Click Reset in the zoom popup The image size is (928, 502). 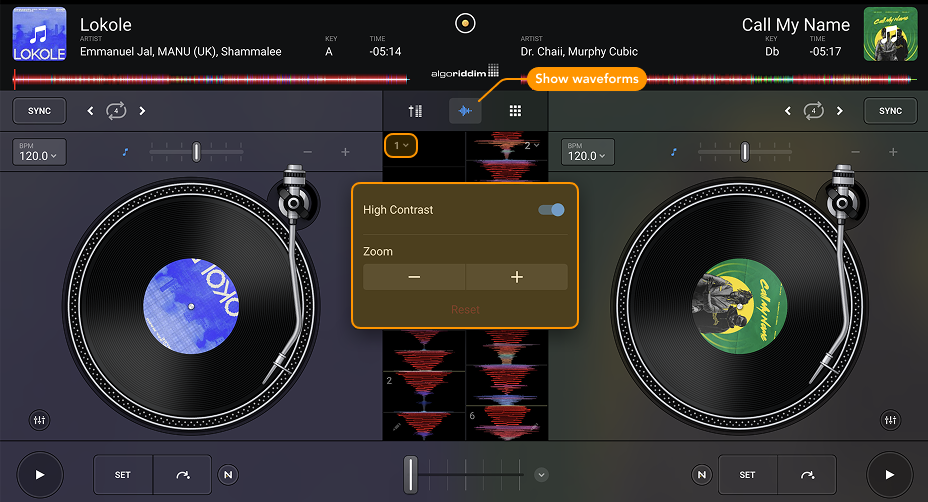point(465,310)
